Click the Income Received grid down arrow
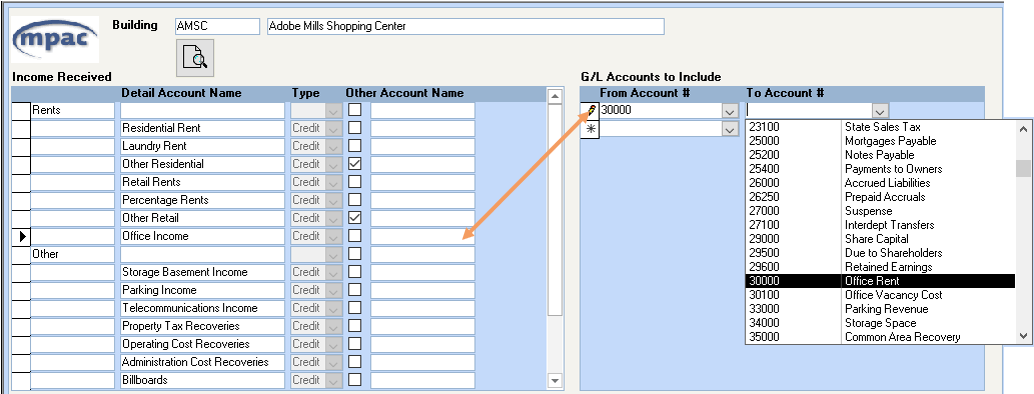 [555, 380]
